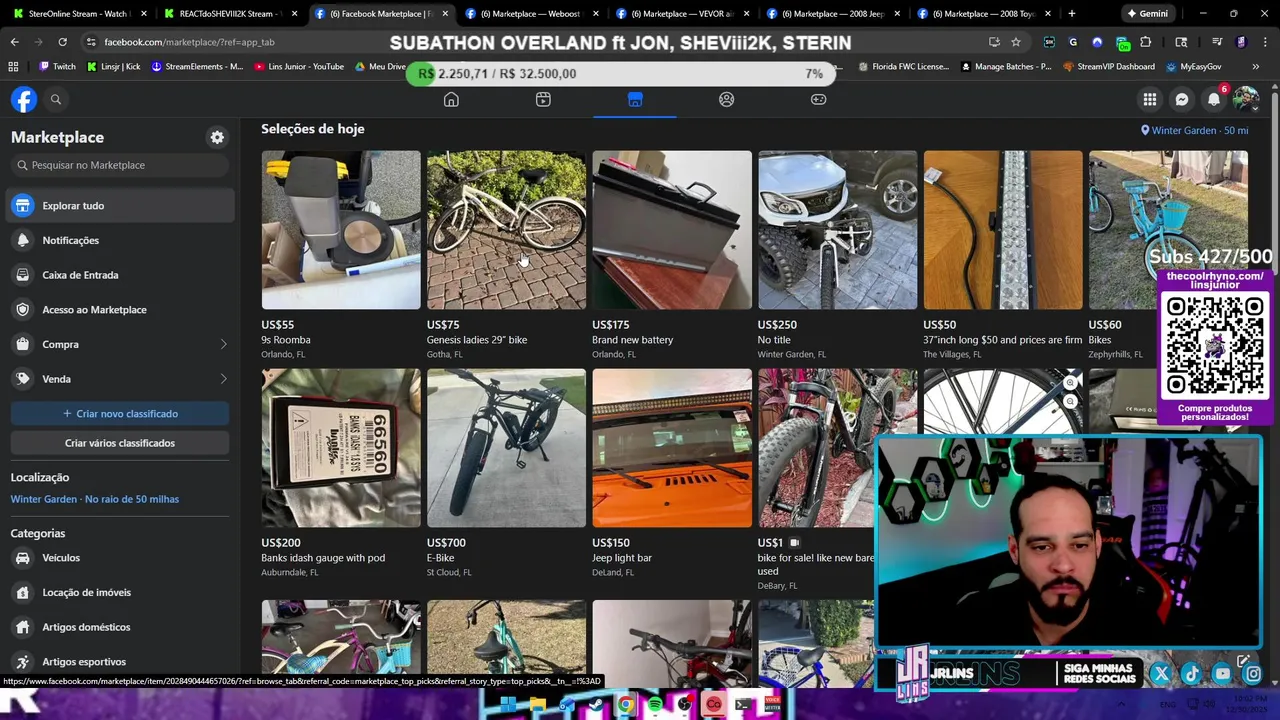Click the browser back arrow

[x=14, y=42]
